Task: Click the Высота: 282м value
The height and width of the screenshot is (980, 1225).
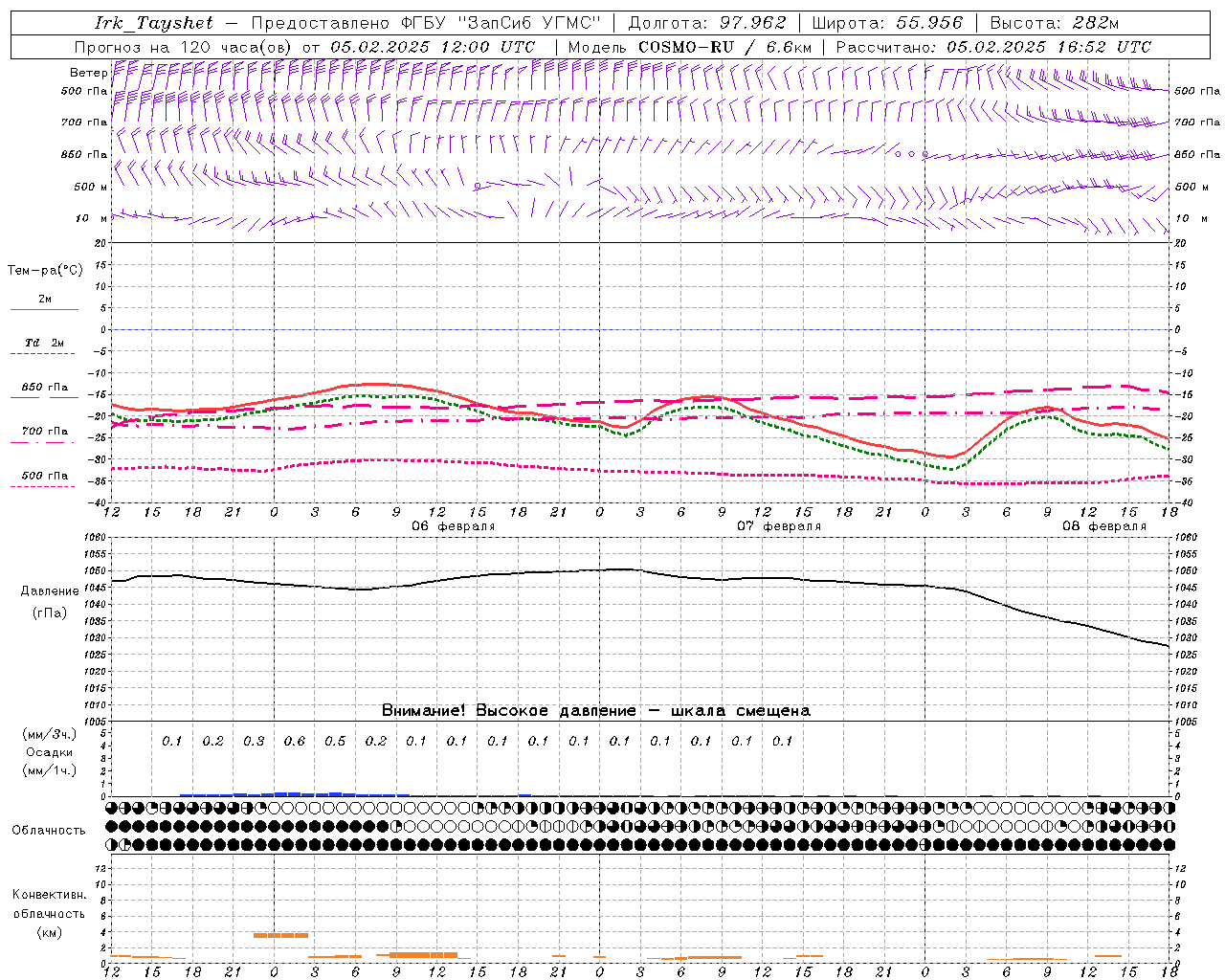Action: pos(1055,23)
